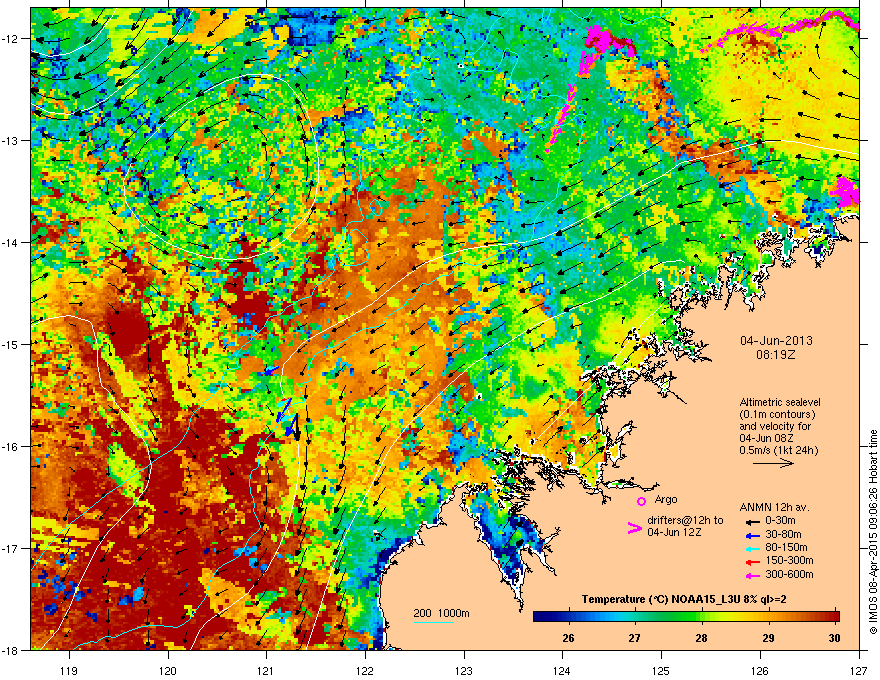Click the '150-300m' depth label
Image resolution: width=880 pixels, height=680 pixels.
click(789, 560)
